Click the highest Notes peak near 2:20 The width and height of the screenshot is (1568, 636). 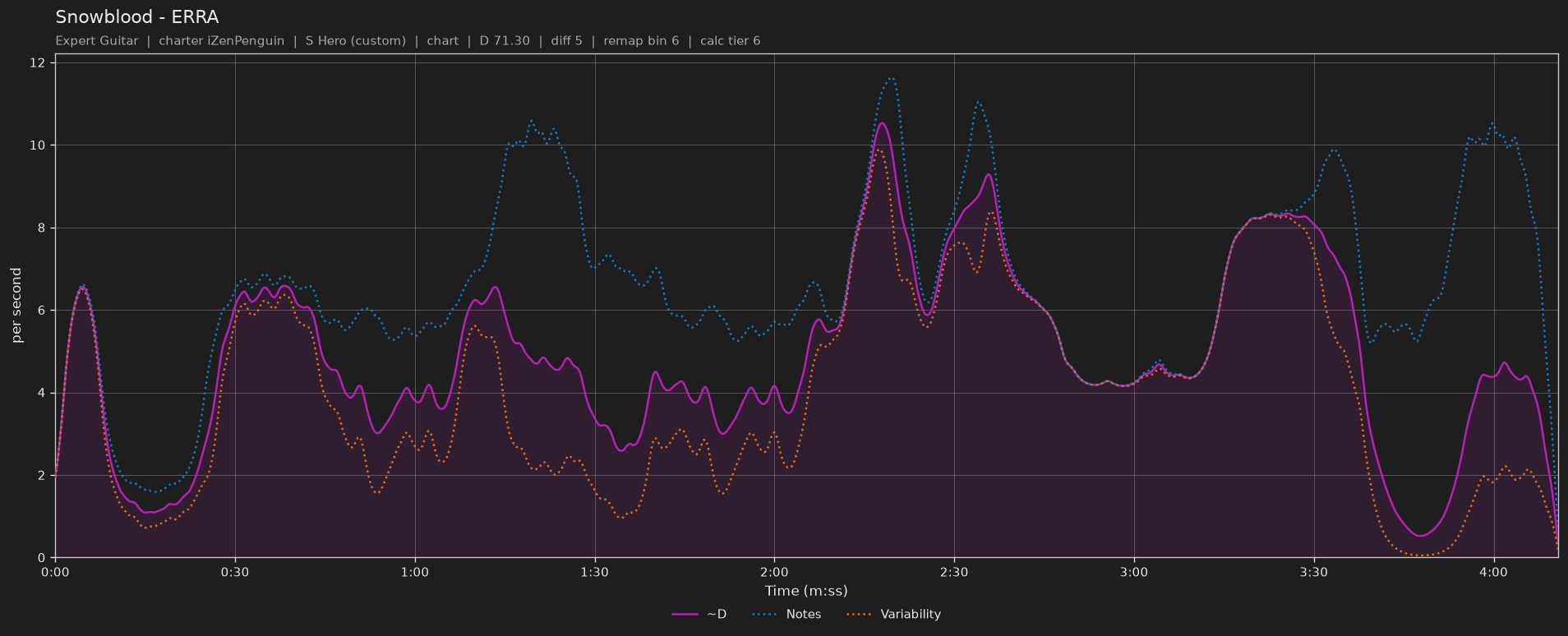click(x=892, y=78)
